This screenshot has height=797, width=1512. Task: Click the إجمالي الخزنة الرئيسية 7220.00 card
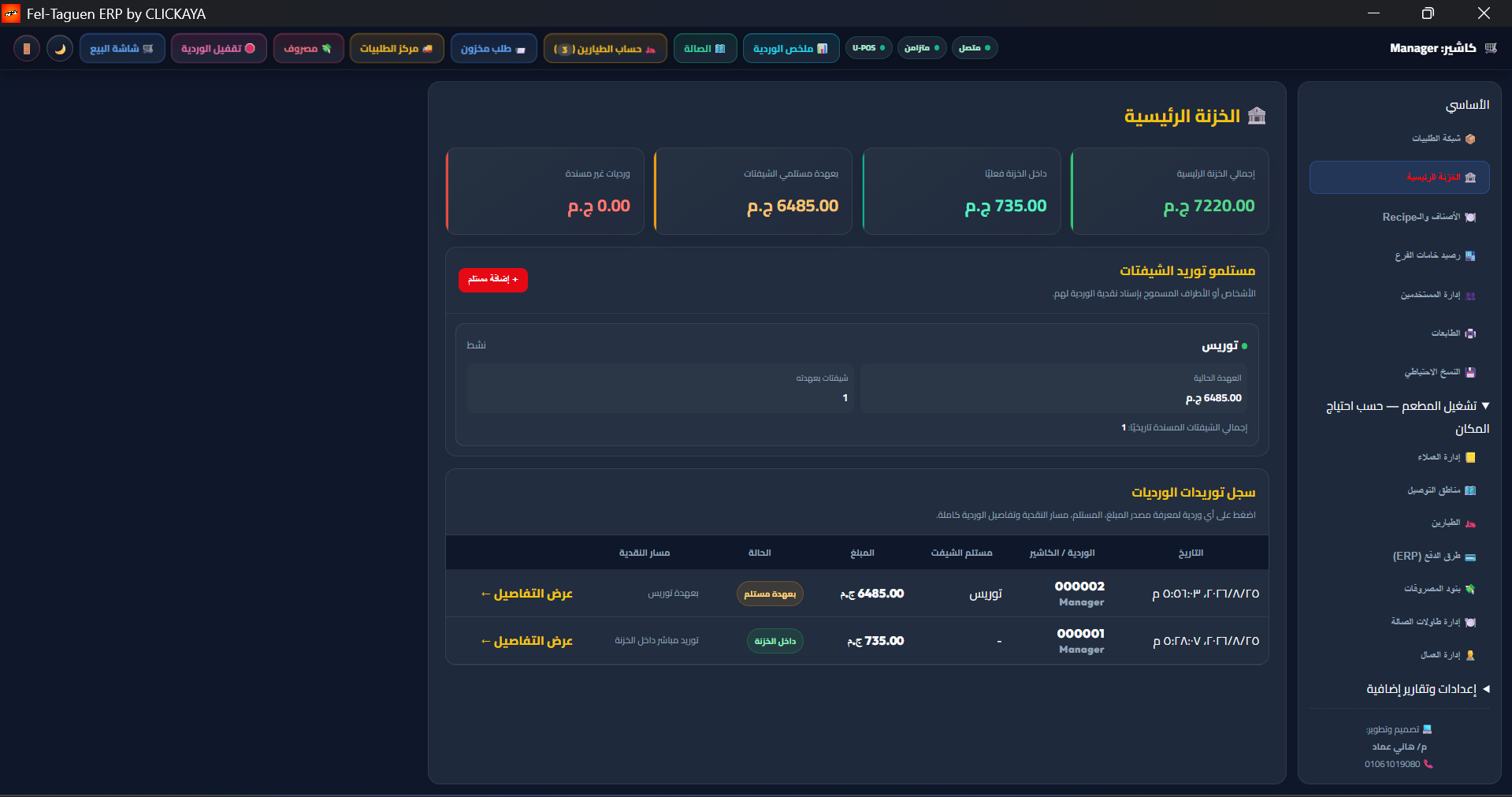click(1170, 191)
